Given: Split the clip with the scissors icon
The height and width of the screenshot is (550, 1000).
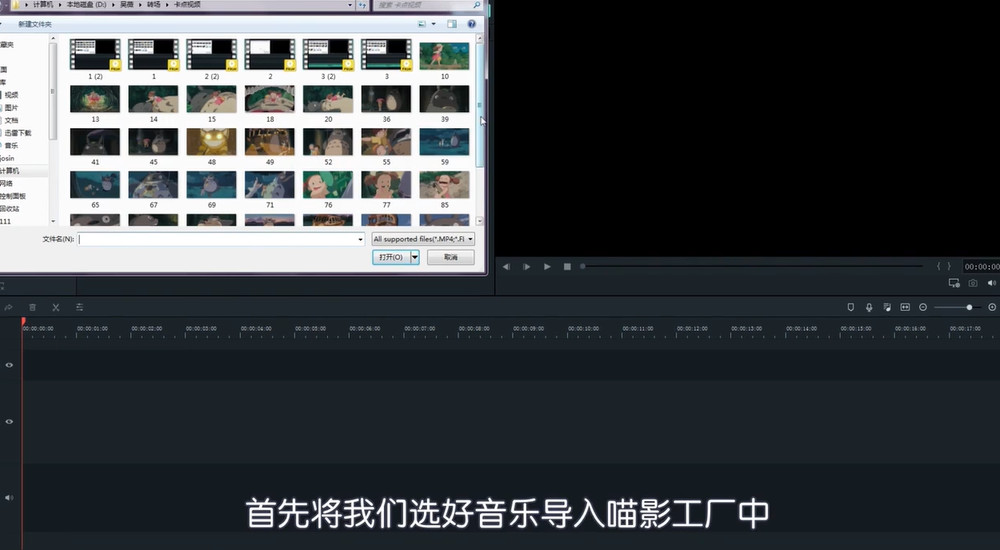Looking at the screenshot, I should 55,307.
